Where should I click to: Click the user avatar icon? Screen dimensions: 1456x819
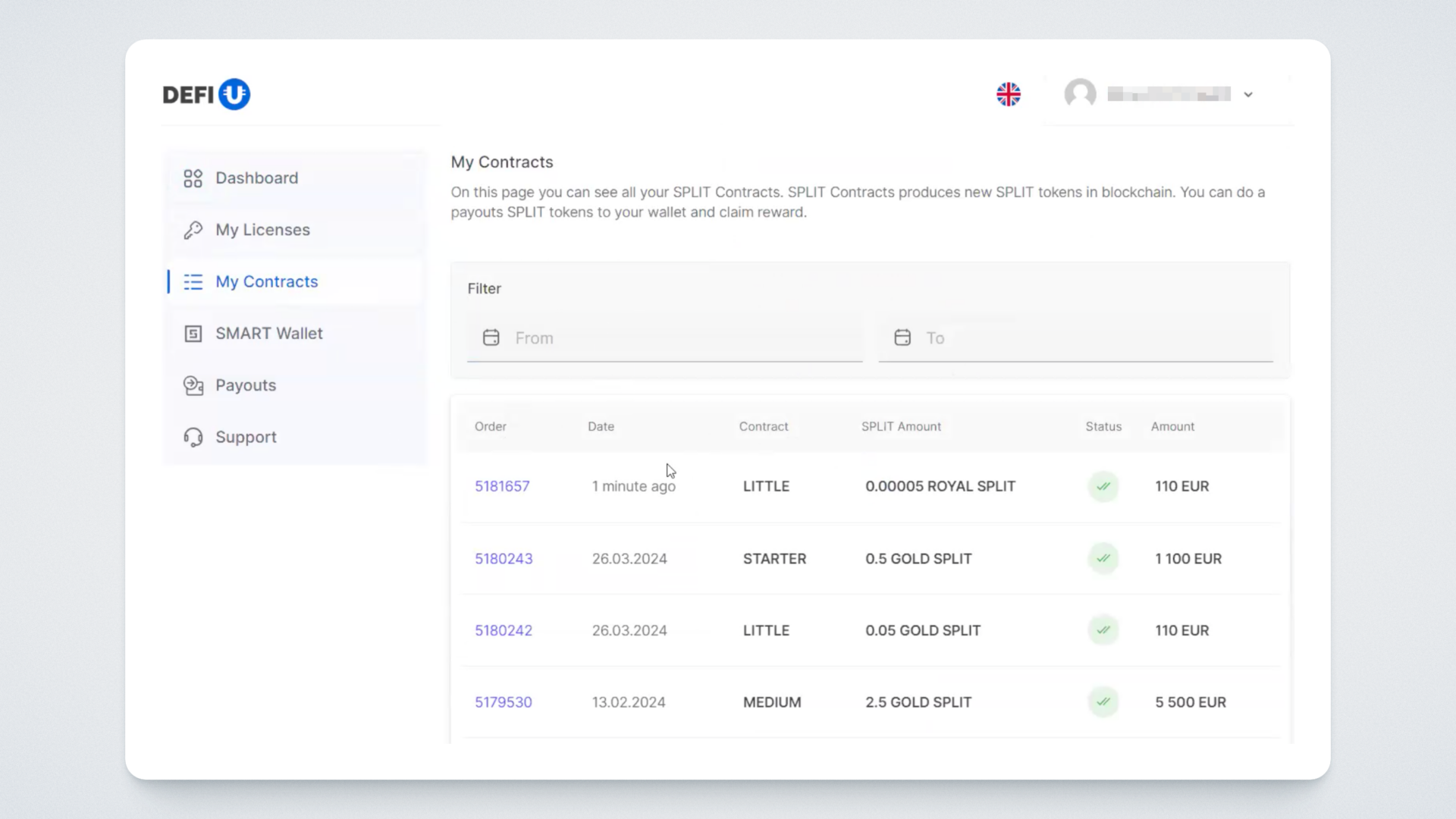coord(1080,94)
